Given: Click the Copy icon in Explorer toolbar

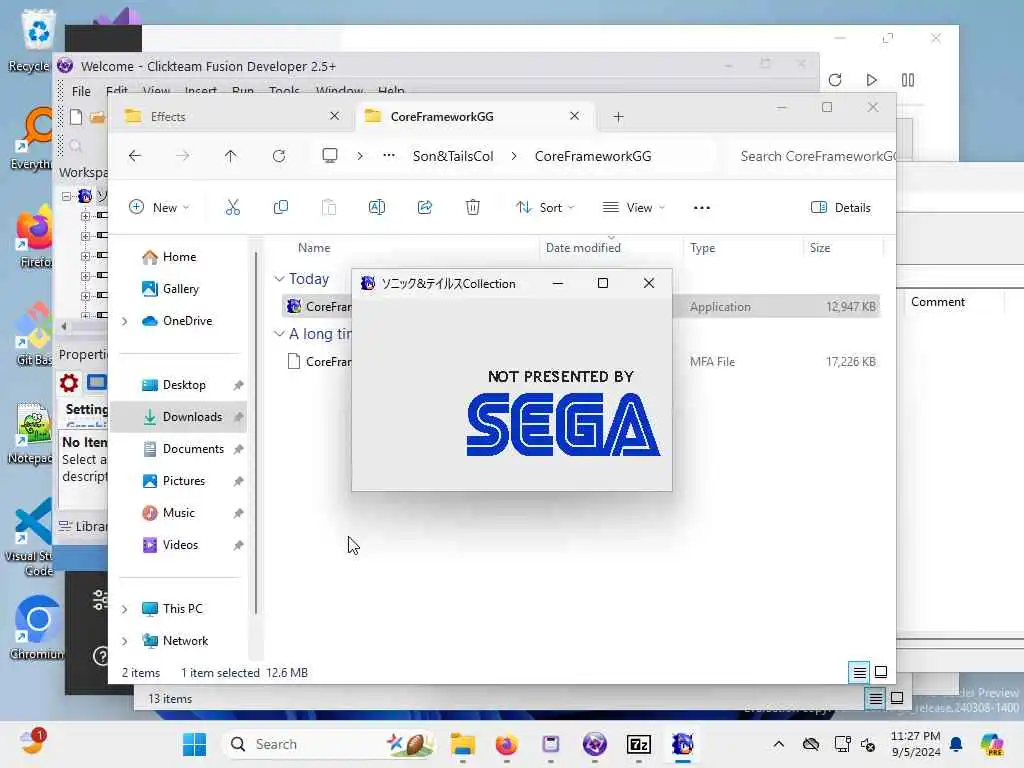Looking at the screenshot, I should [x=281, y=208].
